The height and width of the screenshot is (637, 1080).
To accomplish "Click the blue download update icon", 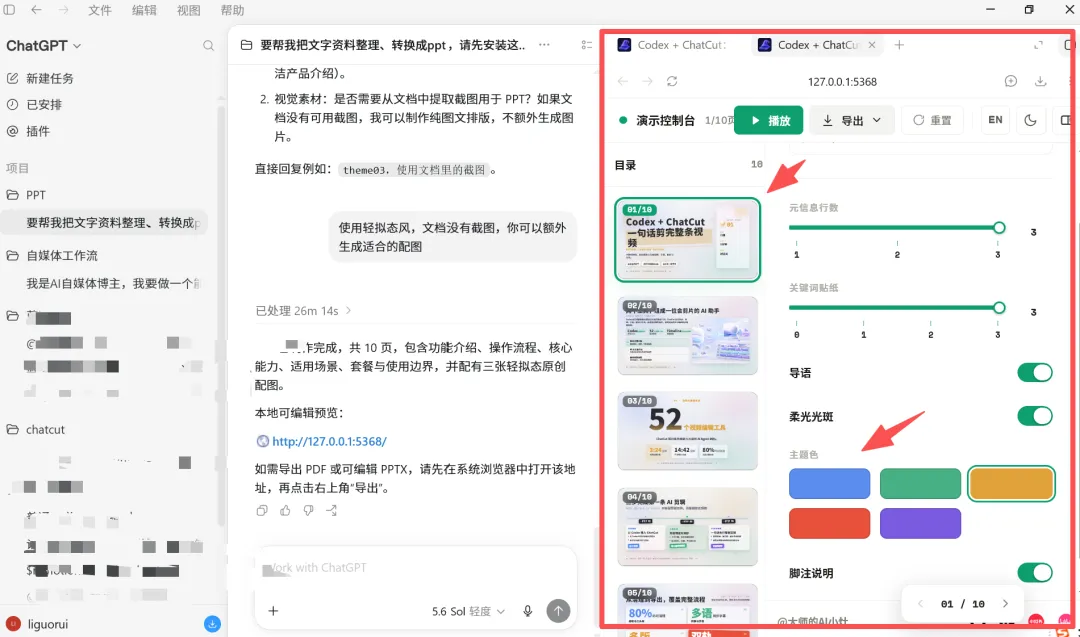I will click(212, 624).
